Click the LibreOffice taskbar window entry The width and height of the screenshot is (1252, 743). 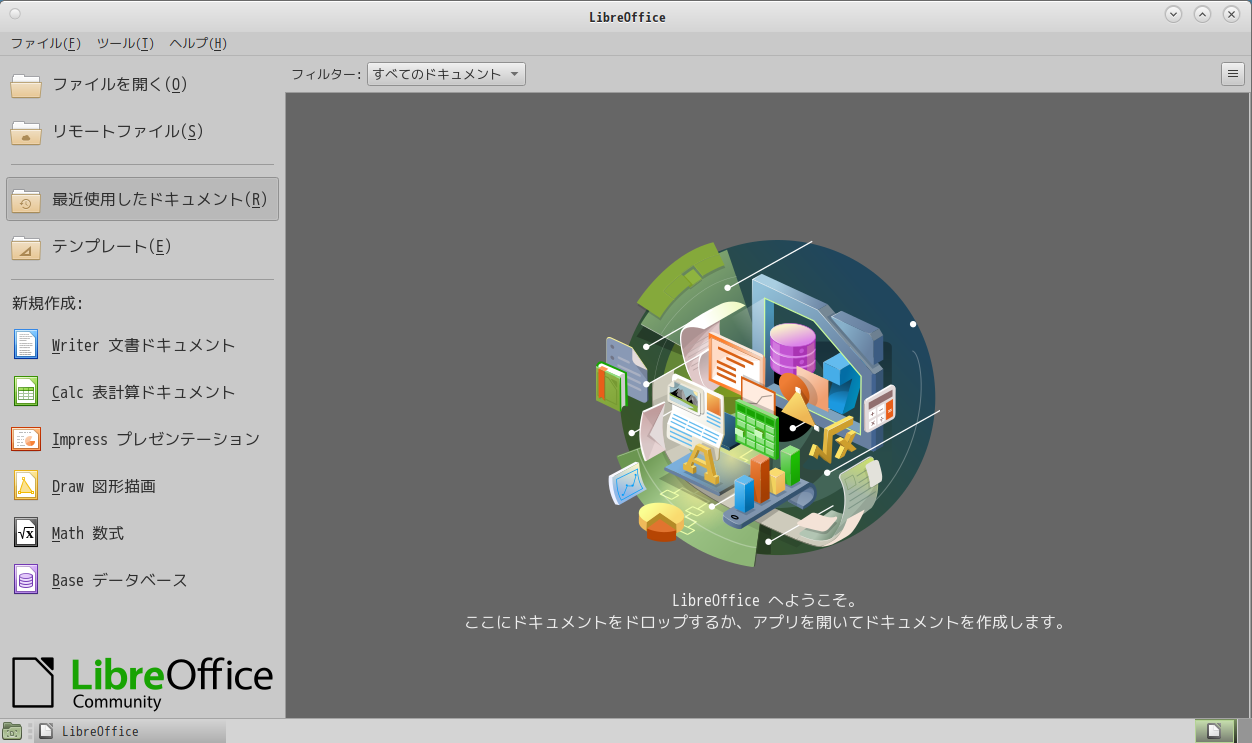(130, 731)
